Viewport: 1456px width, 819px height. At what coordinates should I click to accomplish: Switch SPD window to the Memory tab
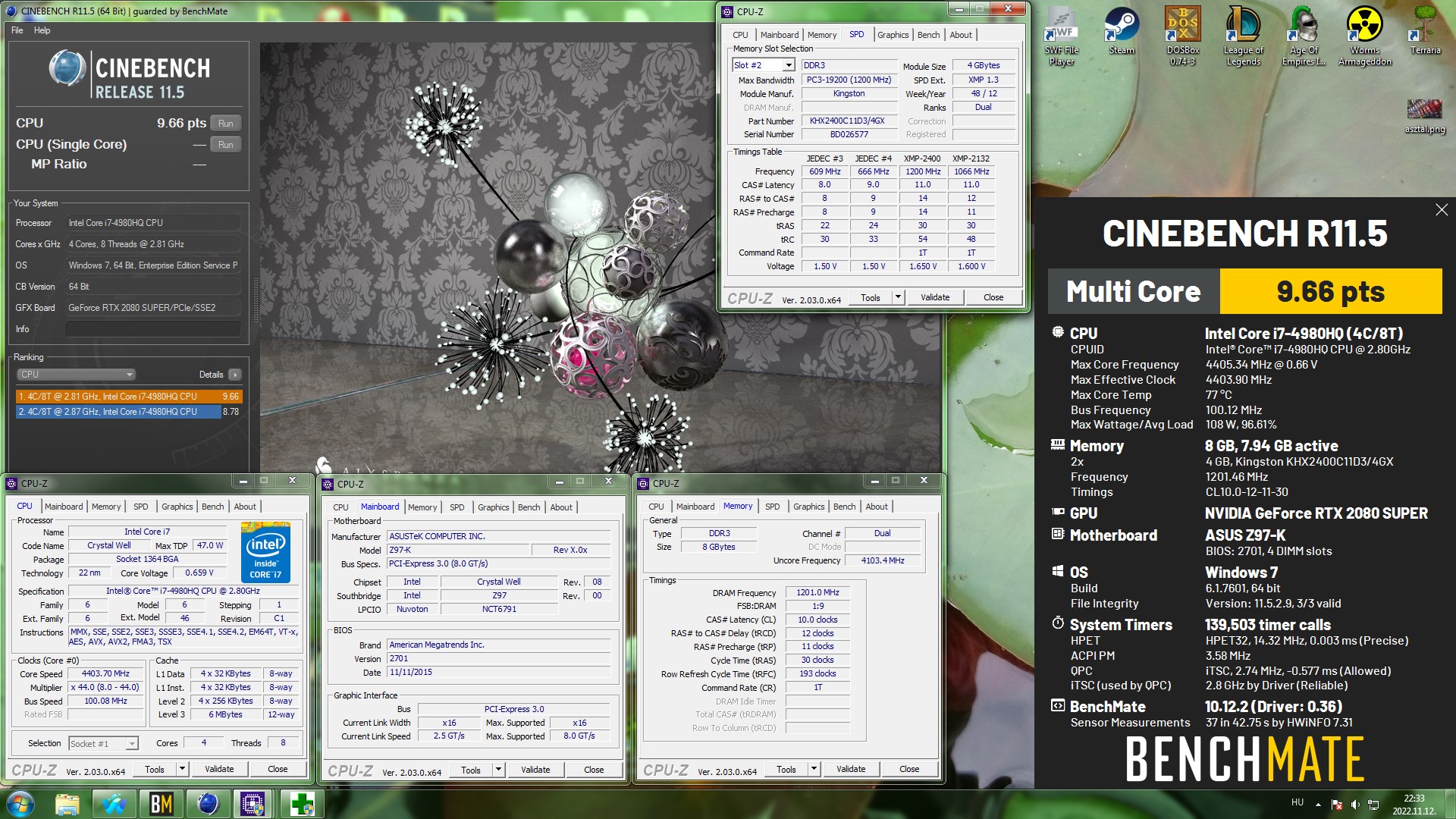pyautogui.click(x=822, y=35)
